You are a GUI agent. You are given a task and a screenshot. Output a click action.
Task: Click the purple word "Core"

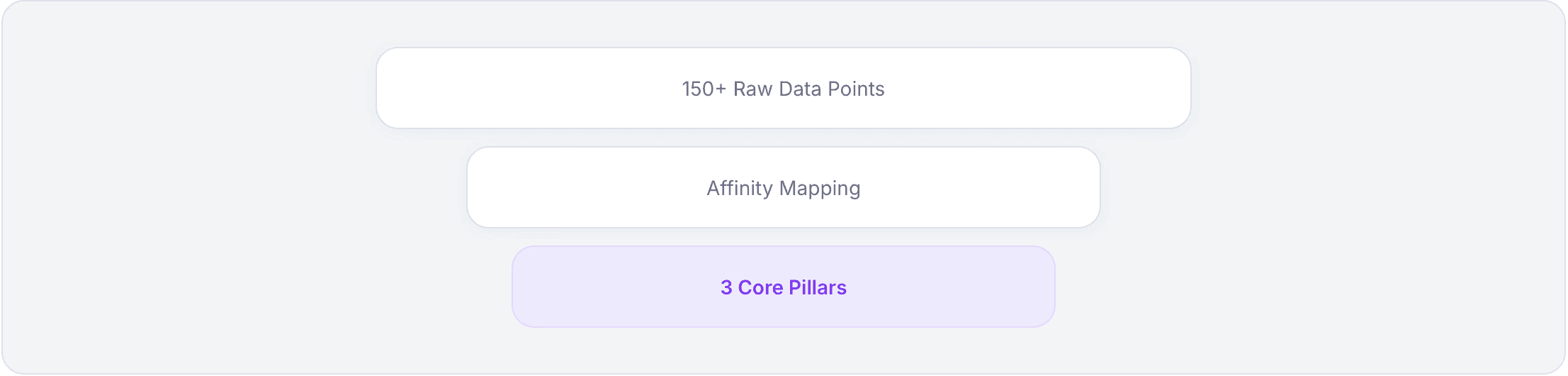[x=760, y=288]
